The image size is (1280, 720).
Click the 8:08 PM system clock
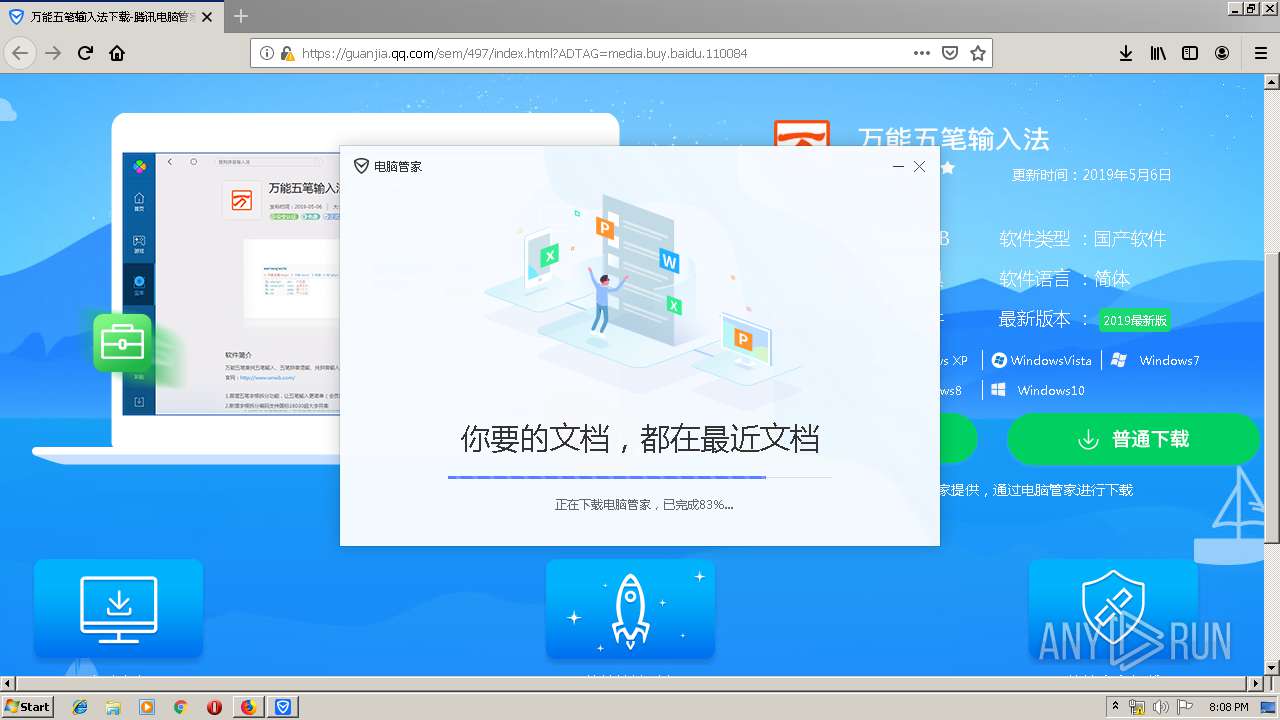click(x=1228, y=707)
